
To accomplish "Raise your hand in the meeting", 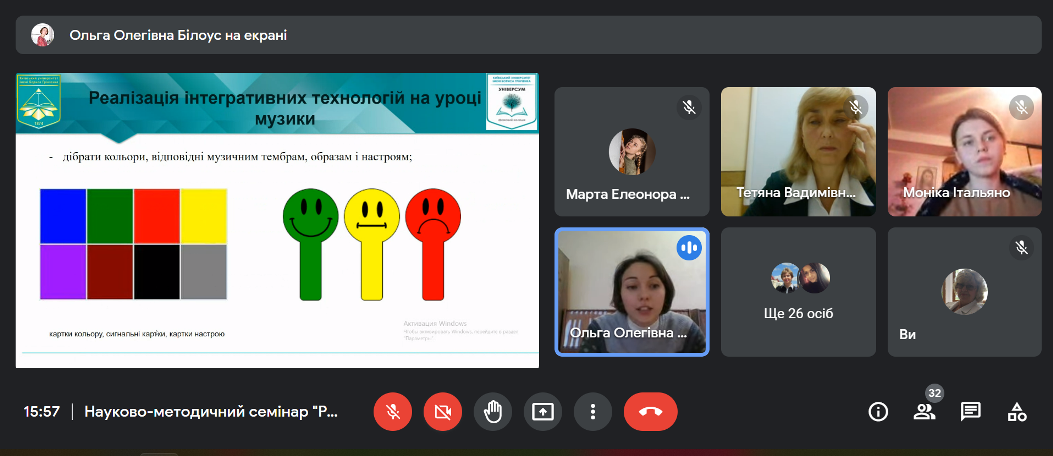I will (x=493, y=411).
